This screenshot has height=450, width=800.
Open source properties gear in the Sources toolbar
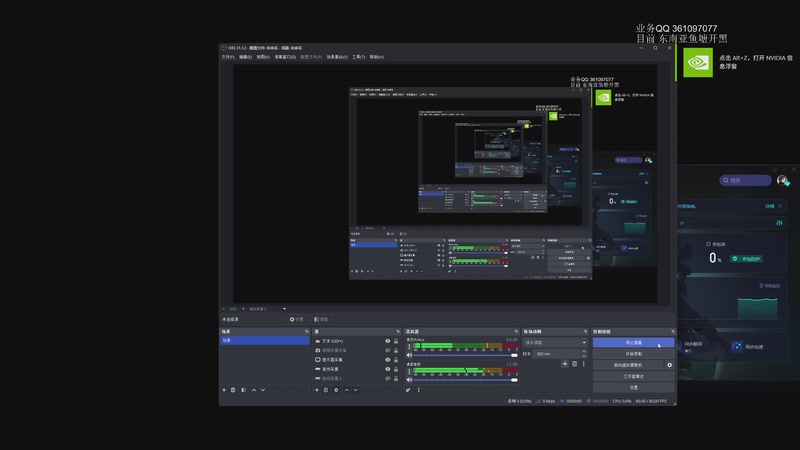tap(336, 390)
